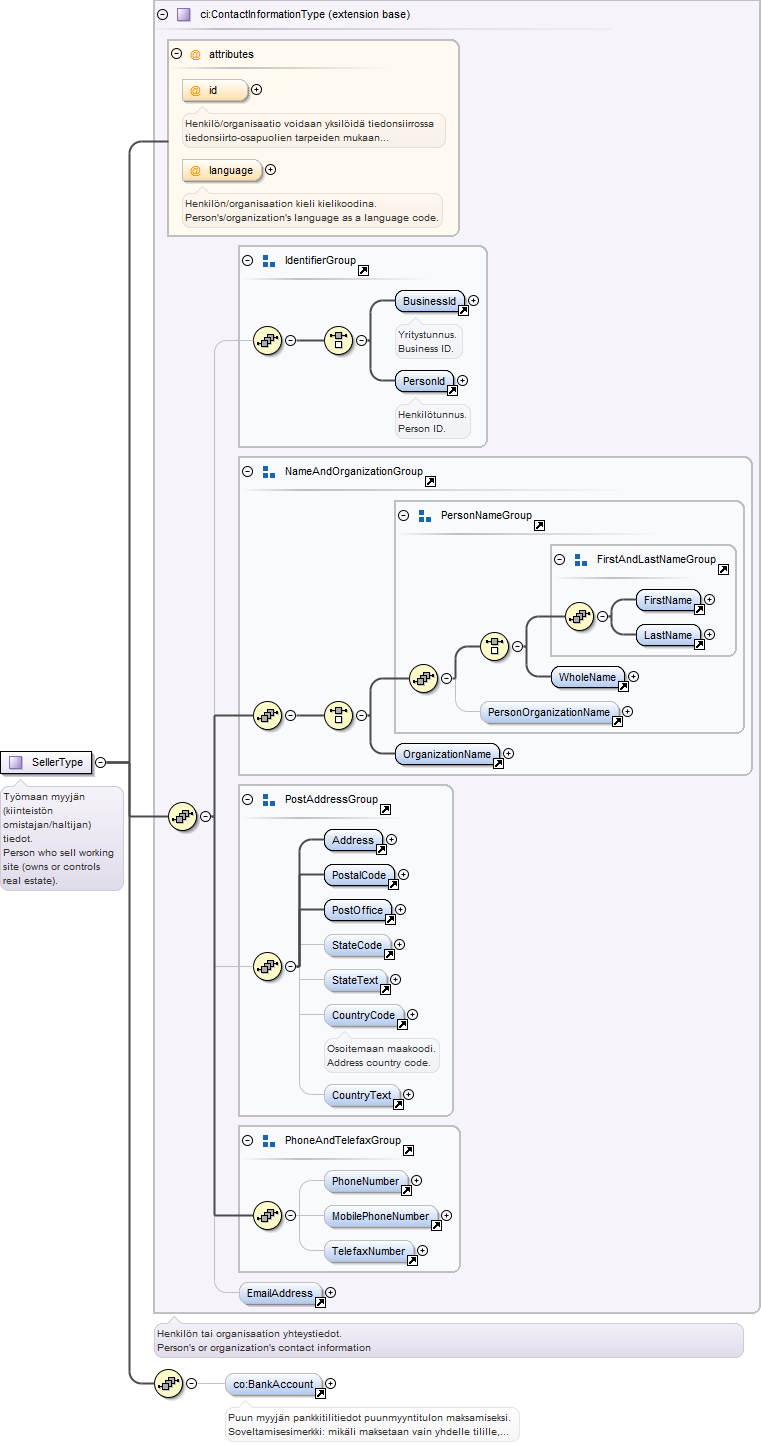This screenshot has width=762, height=1445.
Task: Click the sequence icon inside PostAddressGroup
Action: tap(267, 966)
